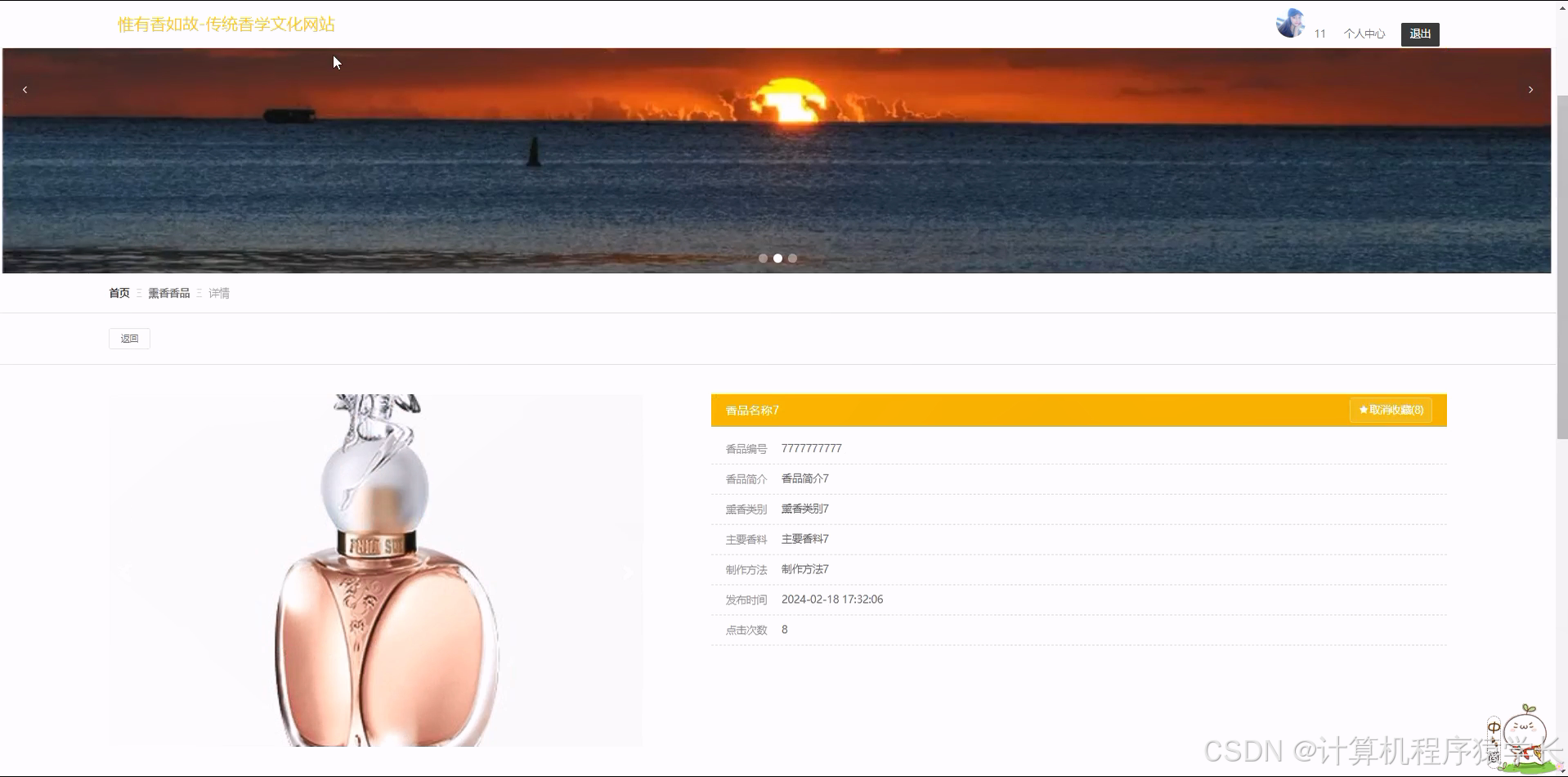Click the page vertical scrollbar
Image resolution: width=1568 pixels, height=777 pixels.
tap(1561, 267)
